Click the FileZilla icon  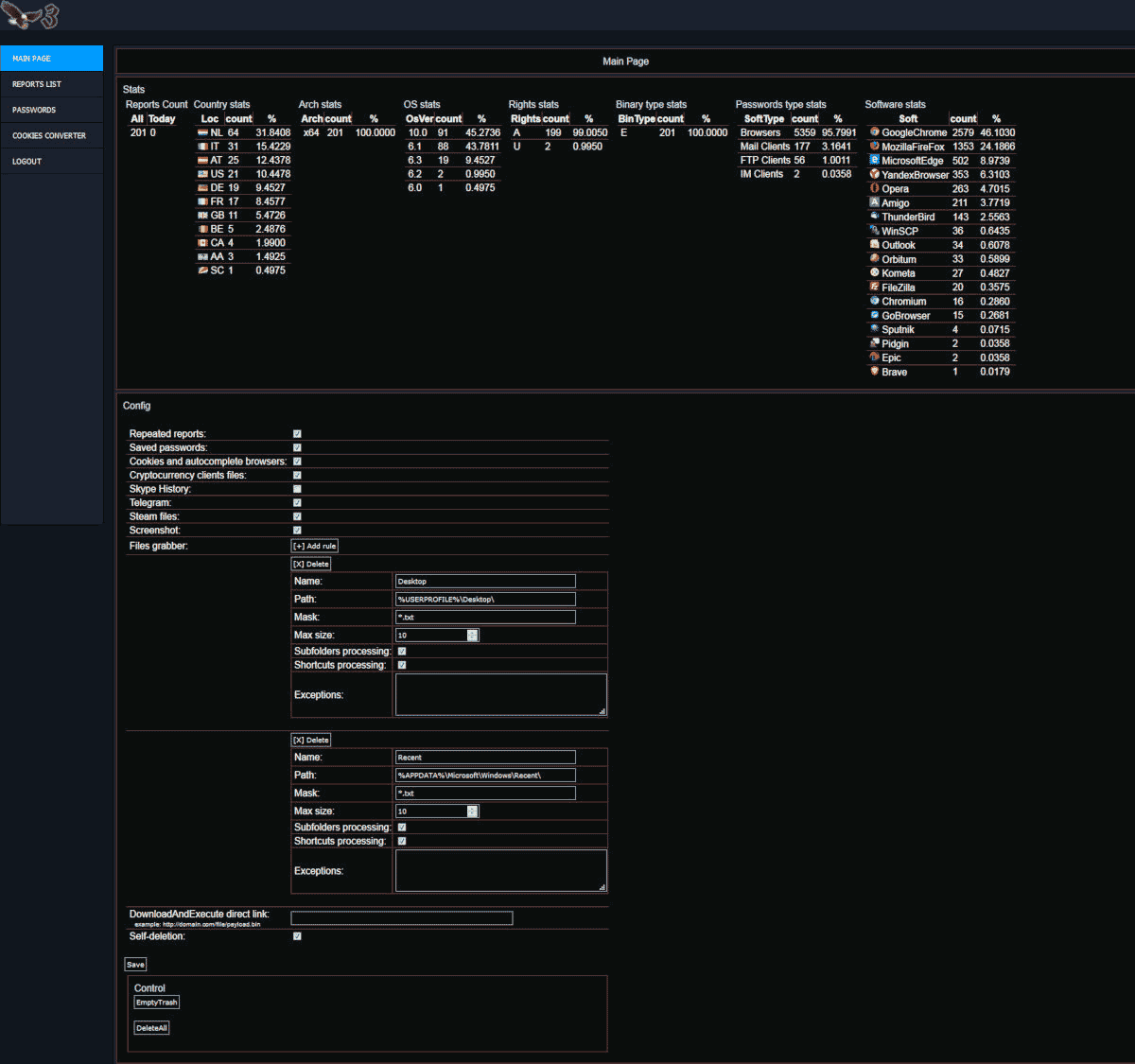[874, 287]
